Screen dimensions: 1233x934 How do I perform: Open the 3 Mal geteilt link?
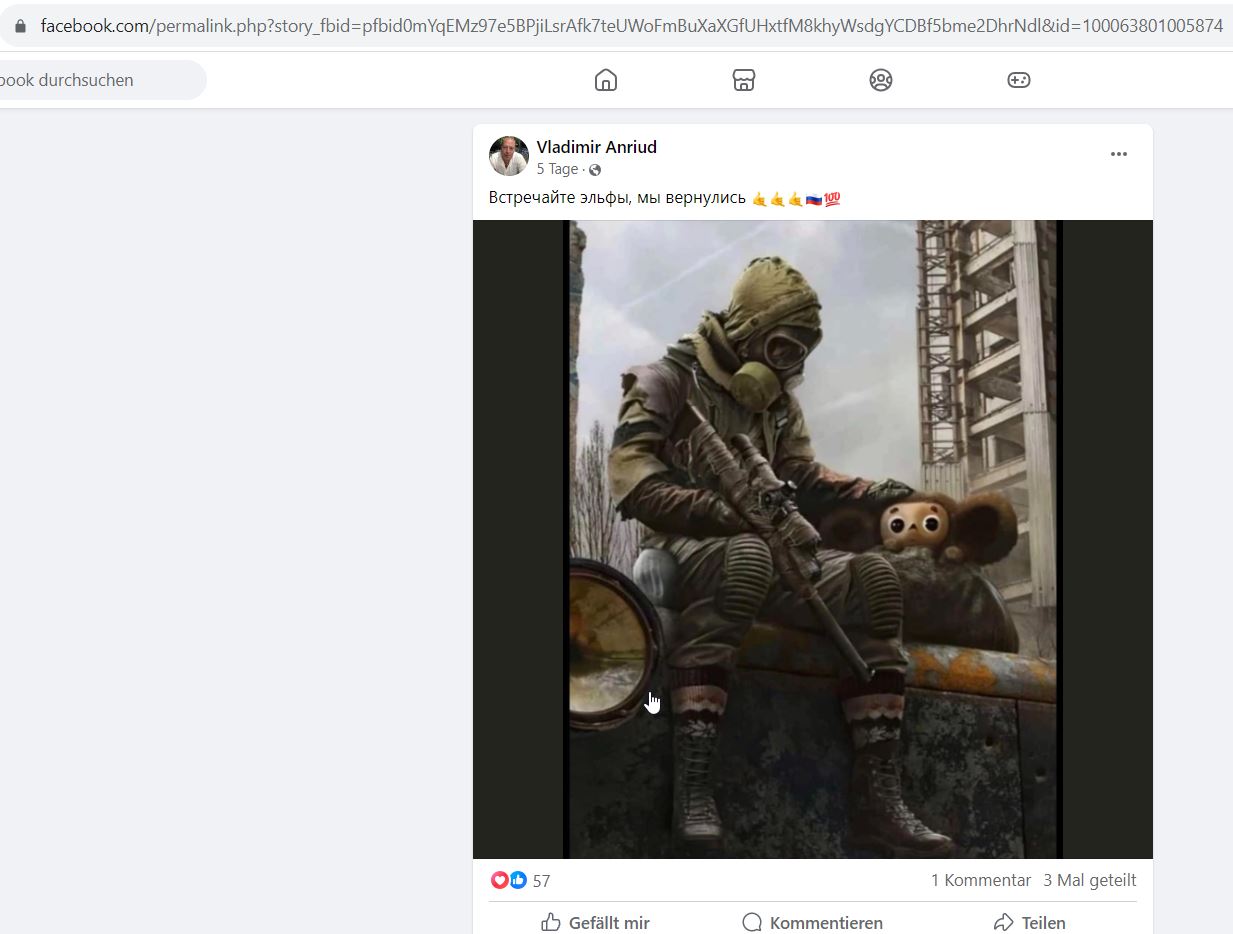click(x=1090, y=880)
